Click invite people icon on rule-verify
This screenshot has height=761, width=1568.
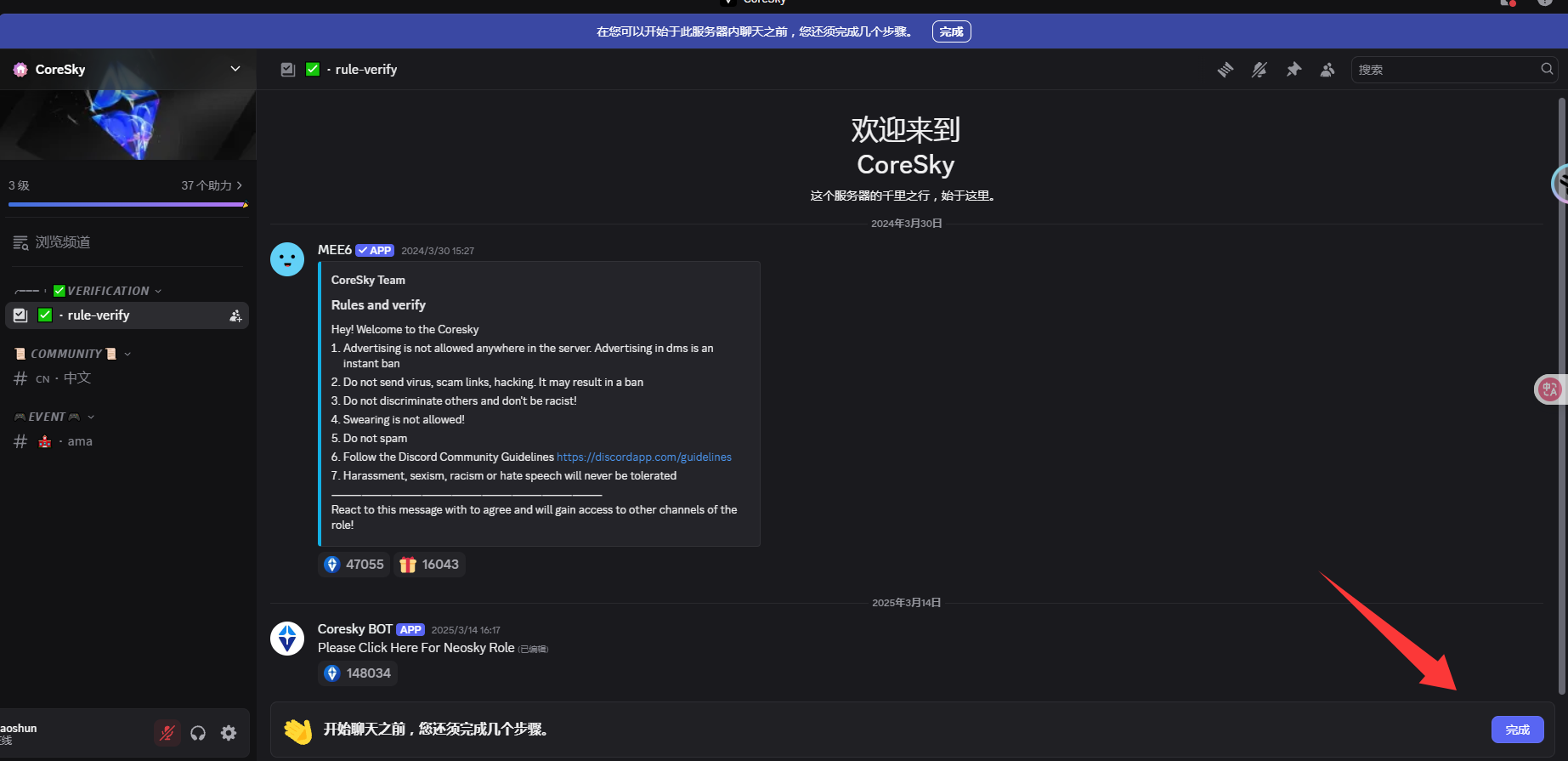tap(235, 315)
